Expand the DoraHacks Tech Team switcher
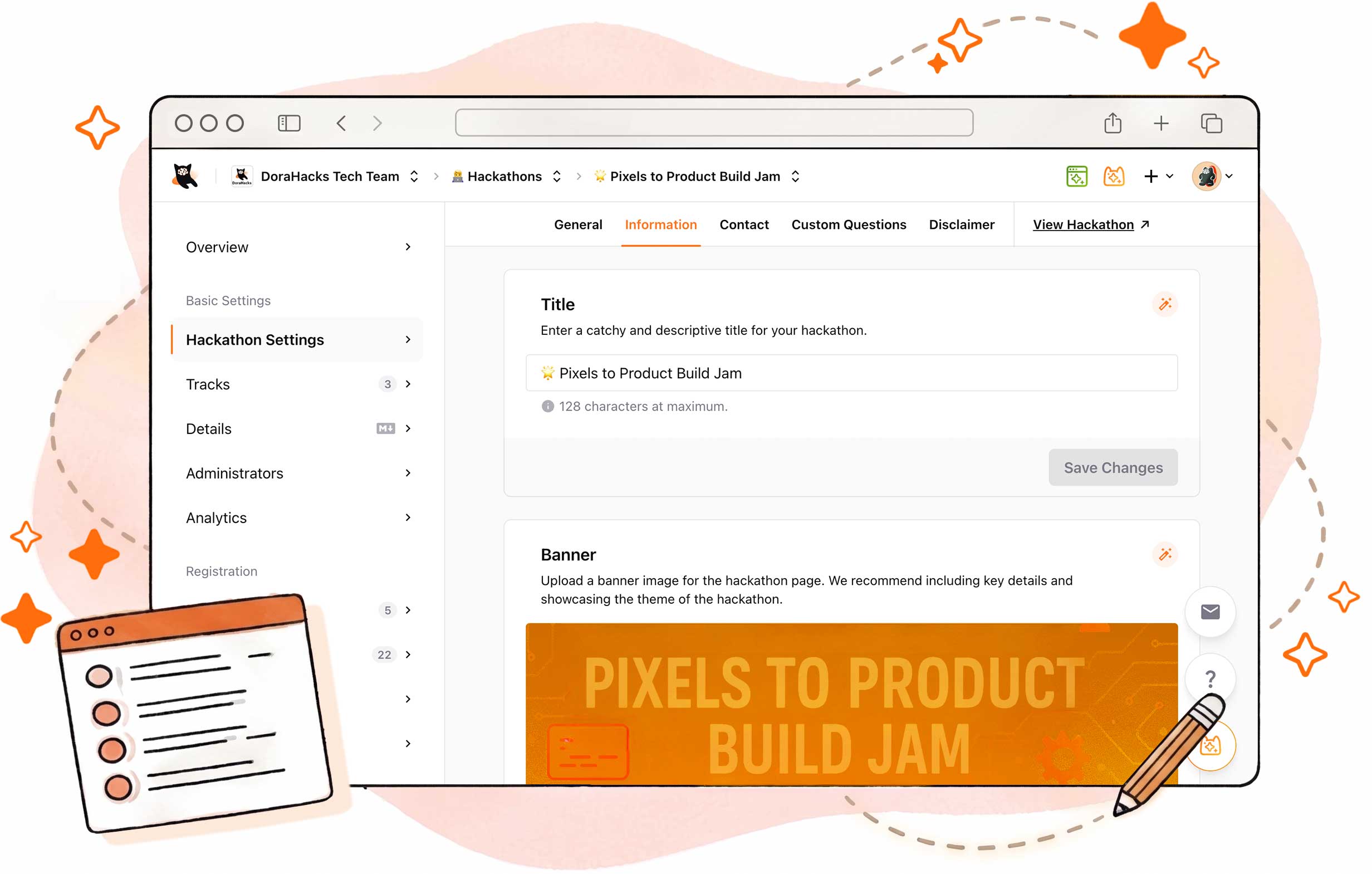 414,177
